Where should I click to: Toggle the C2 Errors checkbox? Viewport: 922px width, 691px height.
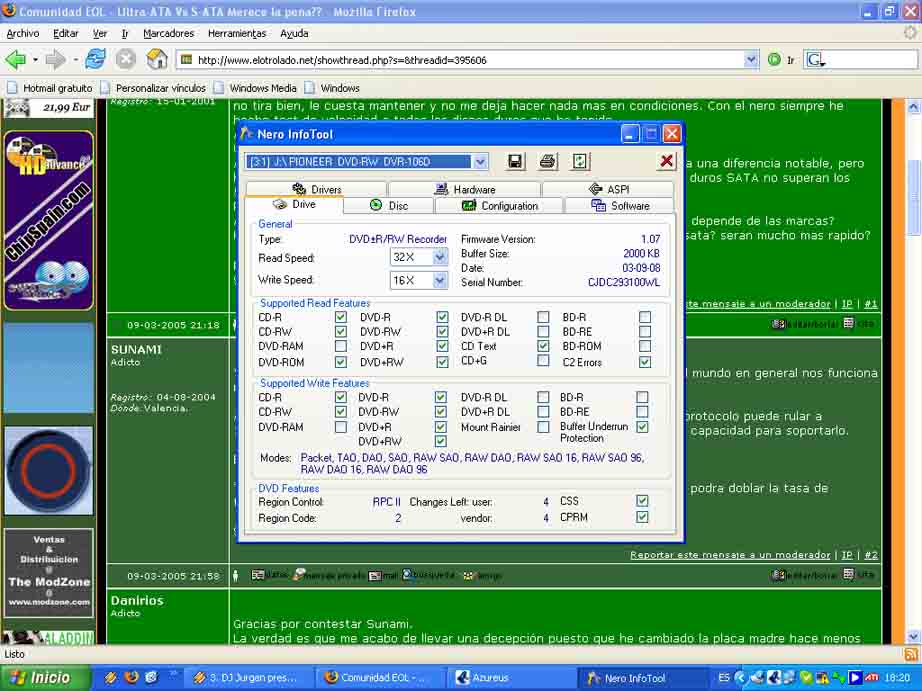[645, 362]
